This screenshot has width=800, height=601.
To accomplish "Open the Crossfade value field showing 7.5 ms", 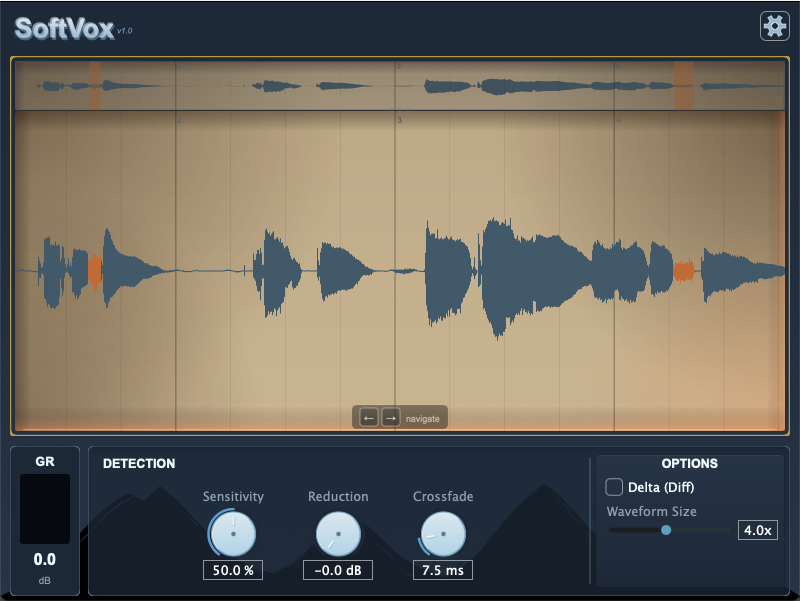I will tap(442, 570).
